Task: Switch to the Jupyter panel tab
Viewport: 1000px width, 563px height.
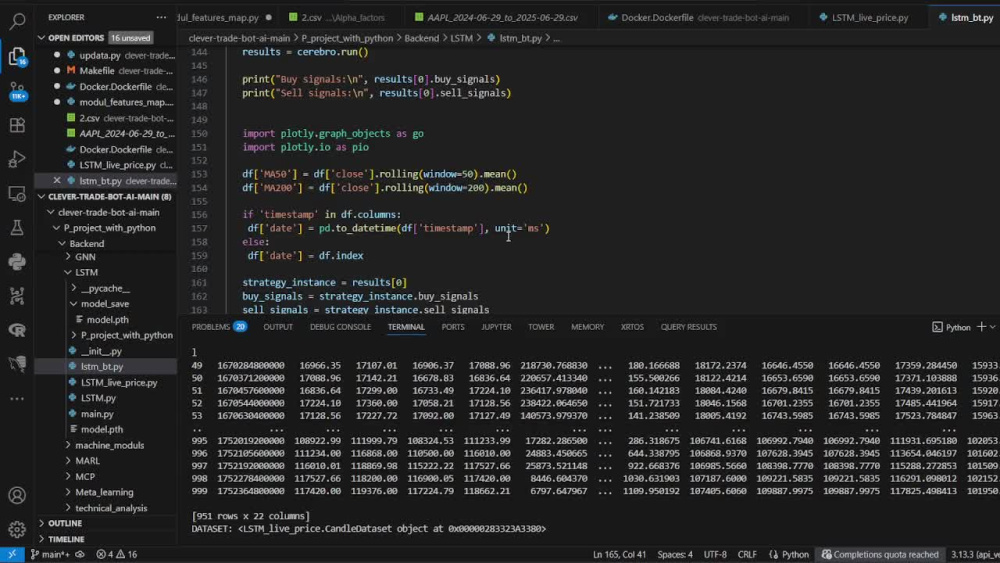Action: click(x=496, y=327)
